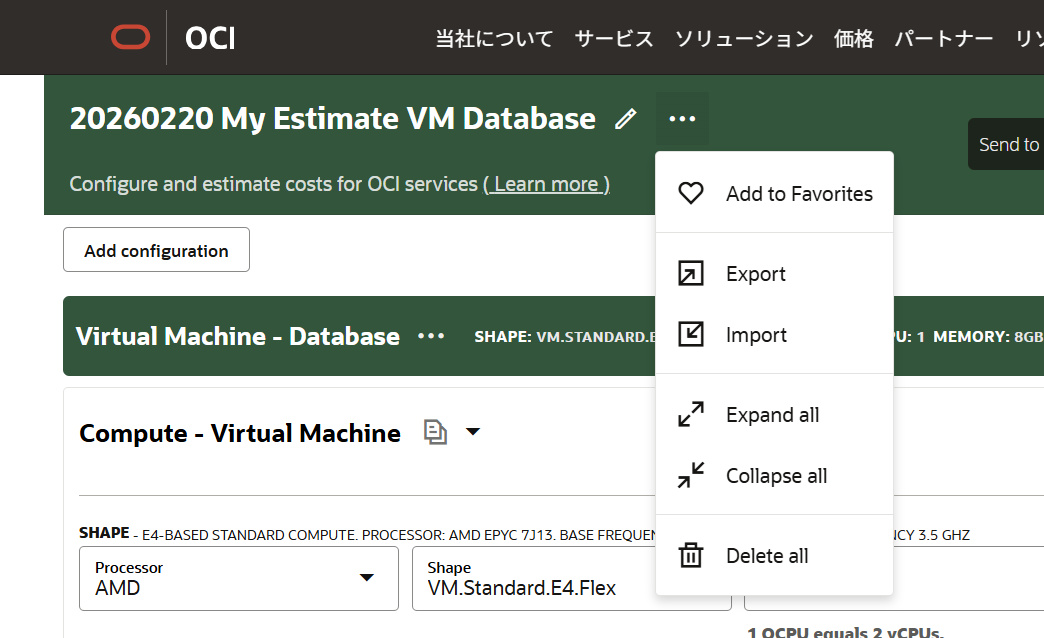Select サービス in the top navigation
This screenshot has height=638, width=1044.
coord(613,38)
